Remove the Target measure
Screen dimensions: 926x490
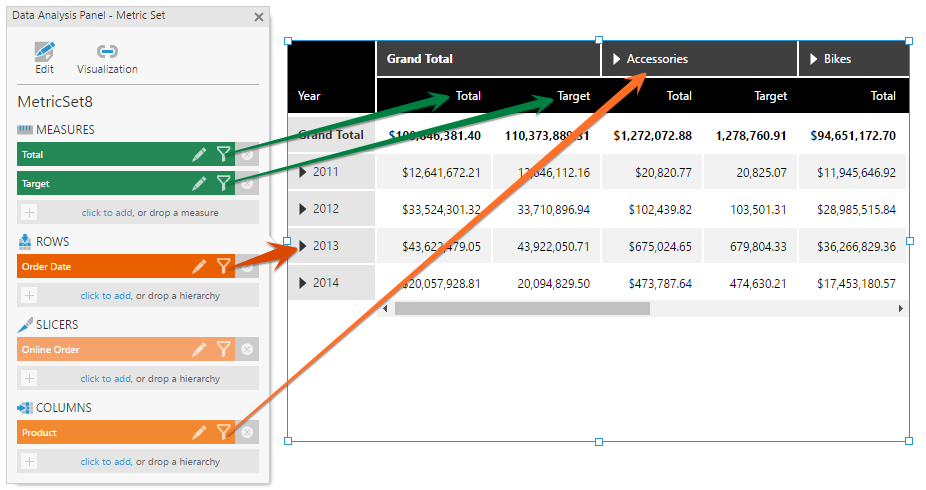pyautogui.click(x=247, y=184)
